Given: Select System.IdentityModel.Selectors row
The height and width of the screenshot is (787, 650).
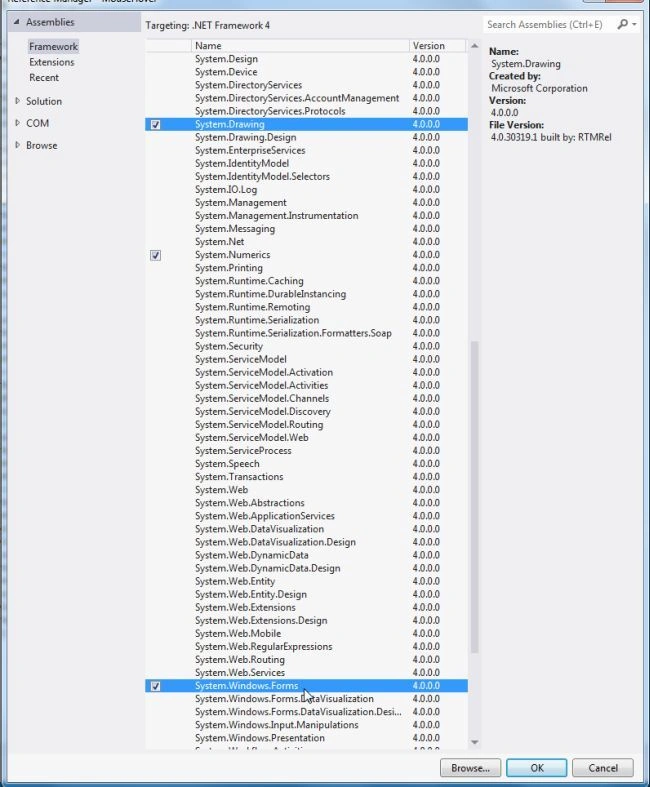Looking at the screenshot, I should (x=306, y=177).
